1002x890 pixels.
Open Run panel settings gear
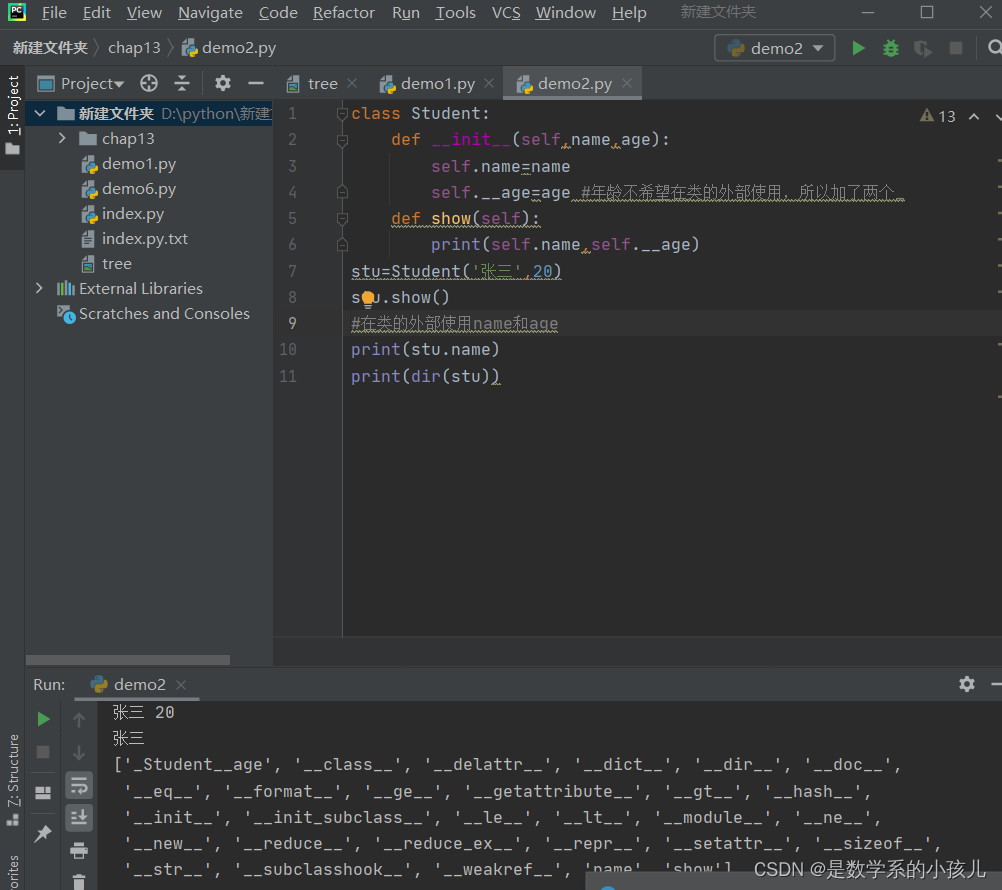967,684
